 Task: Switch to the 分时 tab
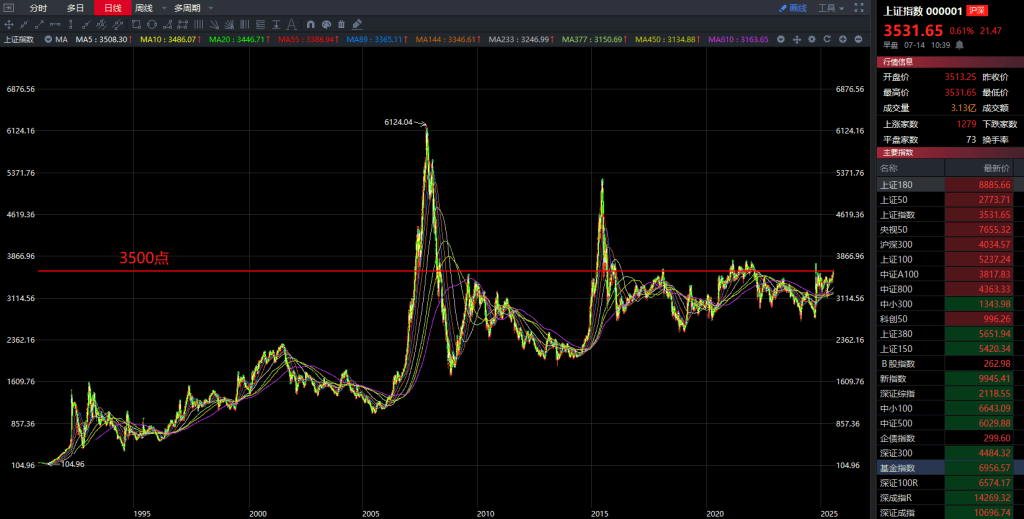click(x=39, y=8)
